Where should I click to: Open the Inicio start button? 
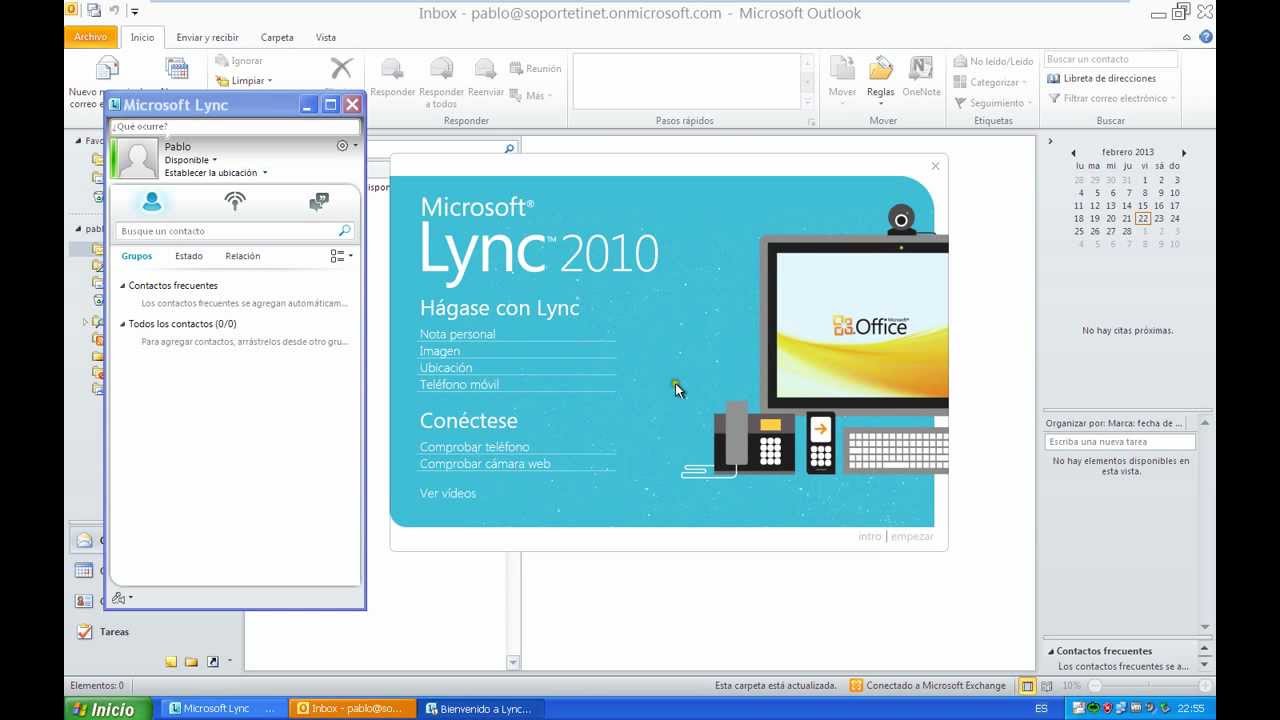coord(106,709)
